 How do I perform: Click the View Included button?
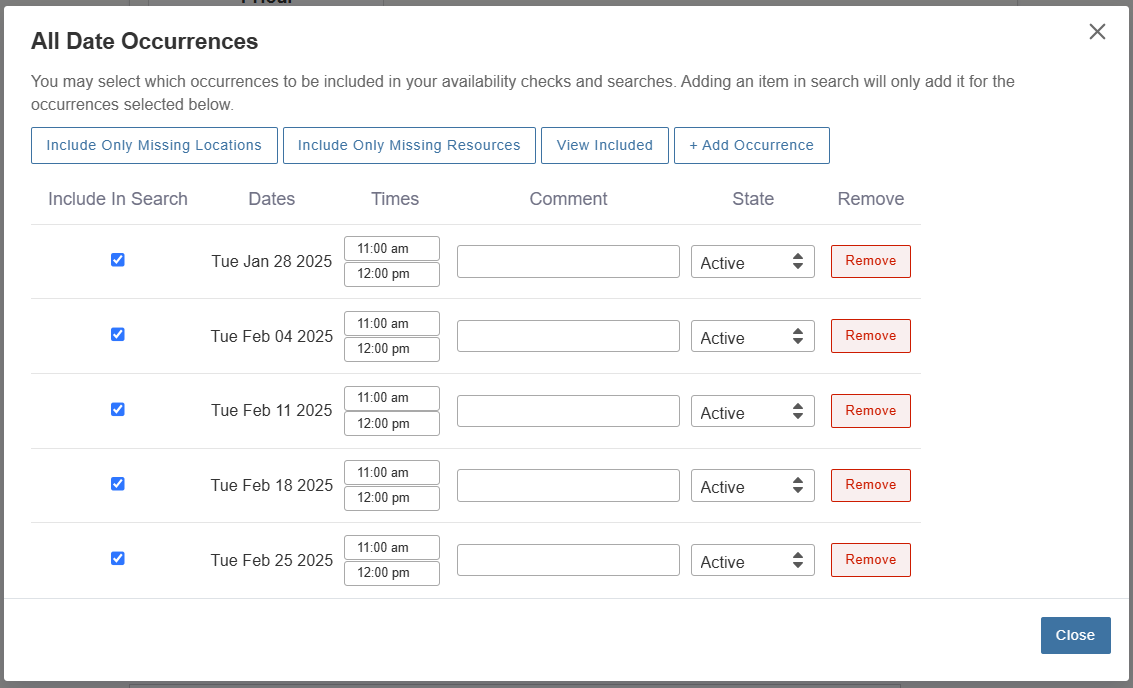[604, 145]
